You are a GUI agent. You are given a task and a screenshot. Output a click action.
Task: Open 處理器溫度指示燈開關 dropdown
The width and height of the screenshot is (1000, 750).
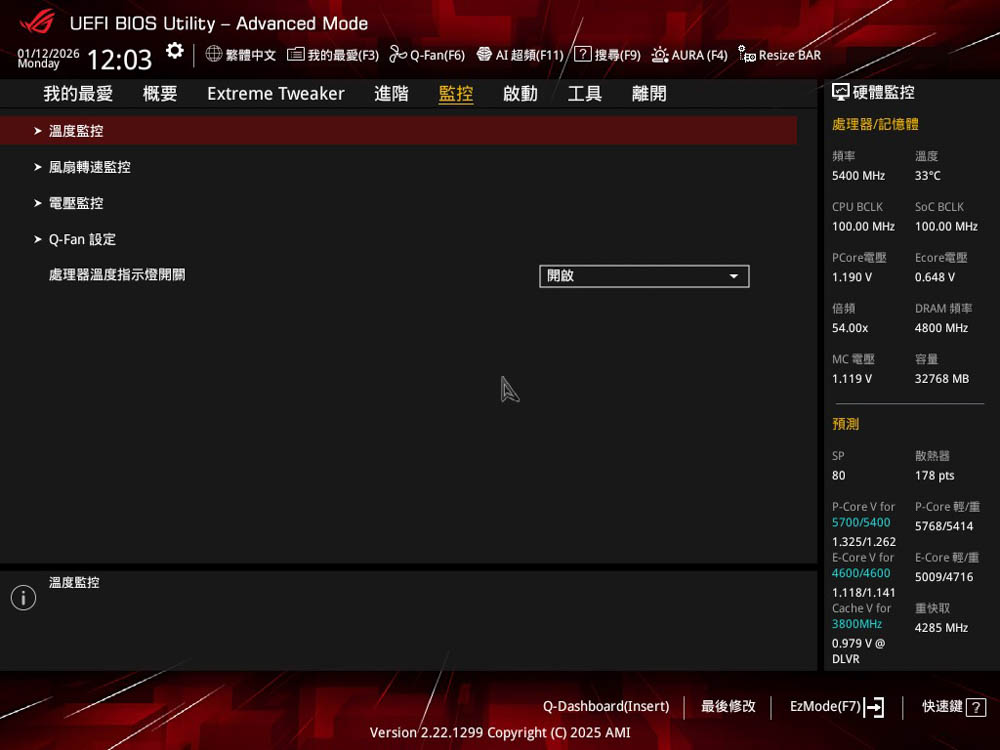[644, 276]
